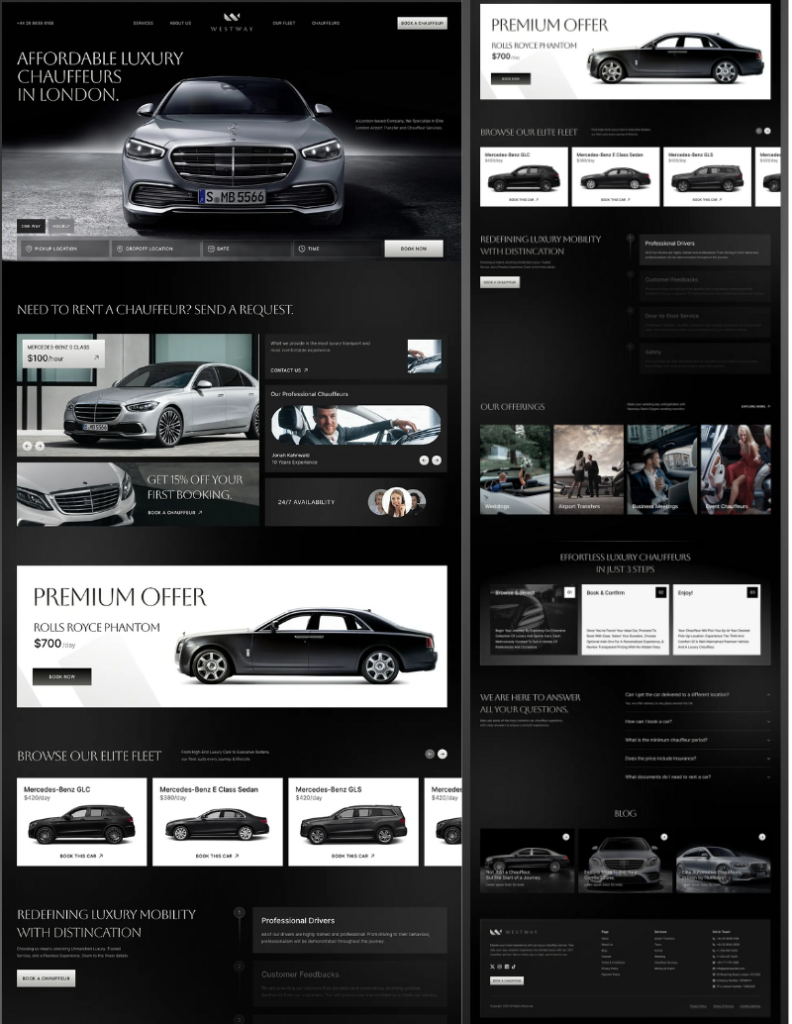Screen dimensions: 792x1024
Task: Click the Westway logo in footer
Action: tap(514, 932)
